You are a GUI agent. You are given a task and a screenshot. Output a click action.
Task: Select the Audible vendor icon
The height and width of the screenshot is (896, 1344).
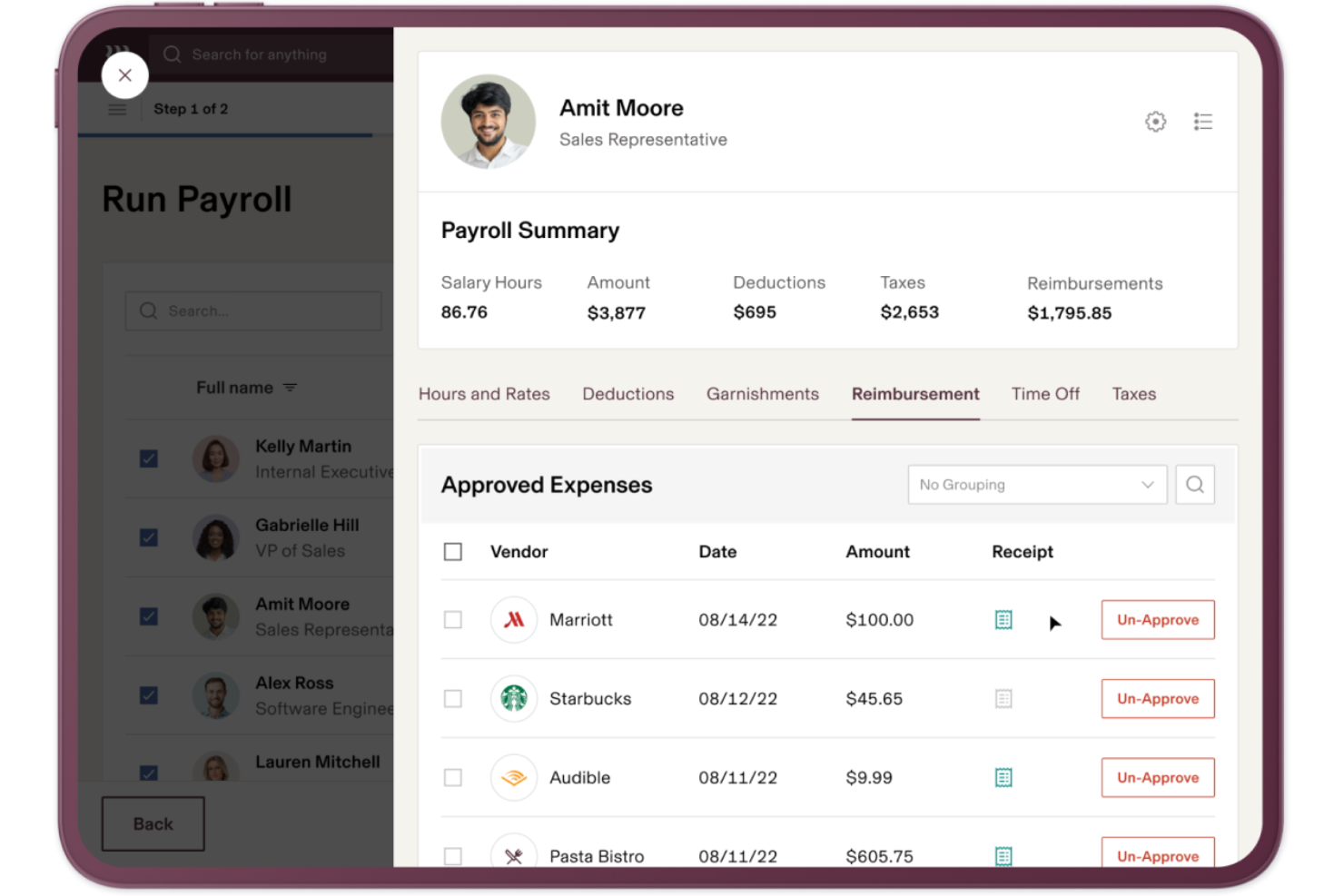point(514,778)
